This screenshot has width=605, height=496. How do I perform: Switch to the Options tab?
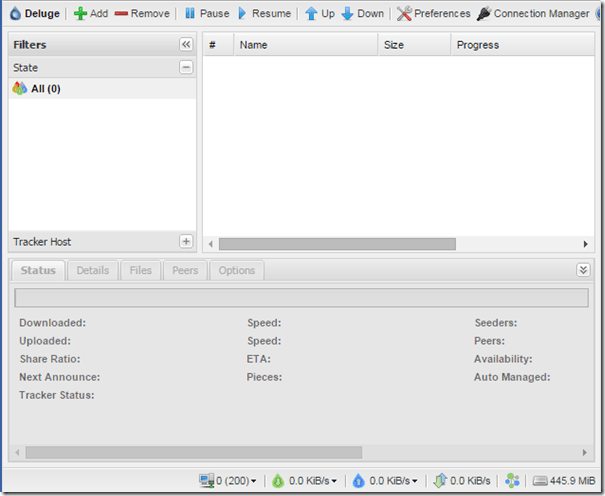tap(237, 270)
